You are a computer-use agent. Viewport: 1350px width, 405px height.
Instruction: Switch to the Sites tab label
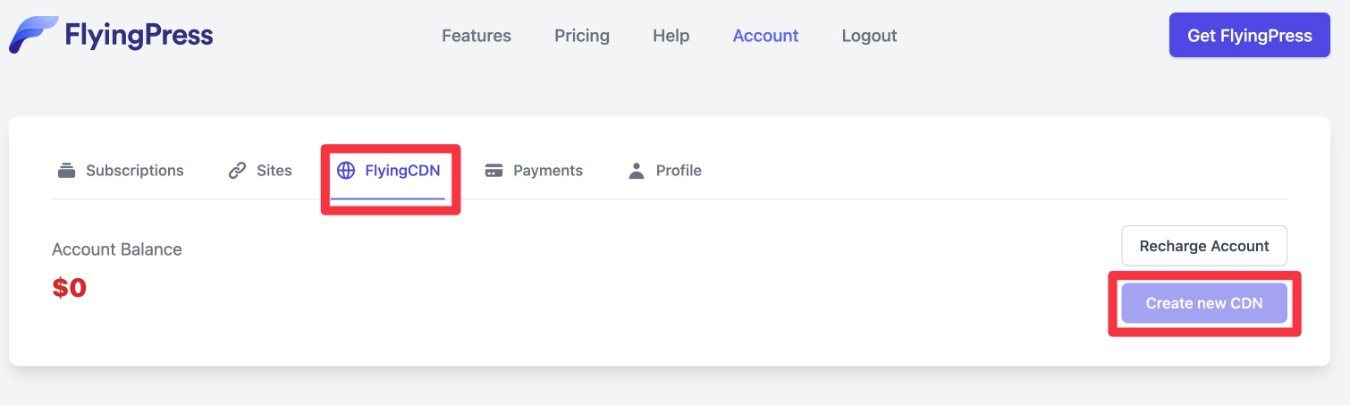tap(274, 170)
